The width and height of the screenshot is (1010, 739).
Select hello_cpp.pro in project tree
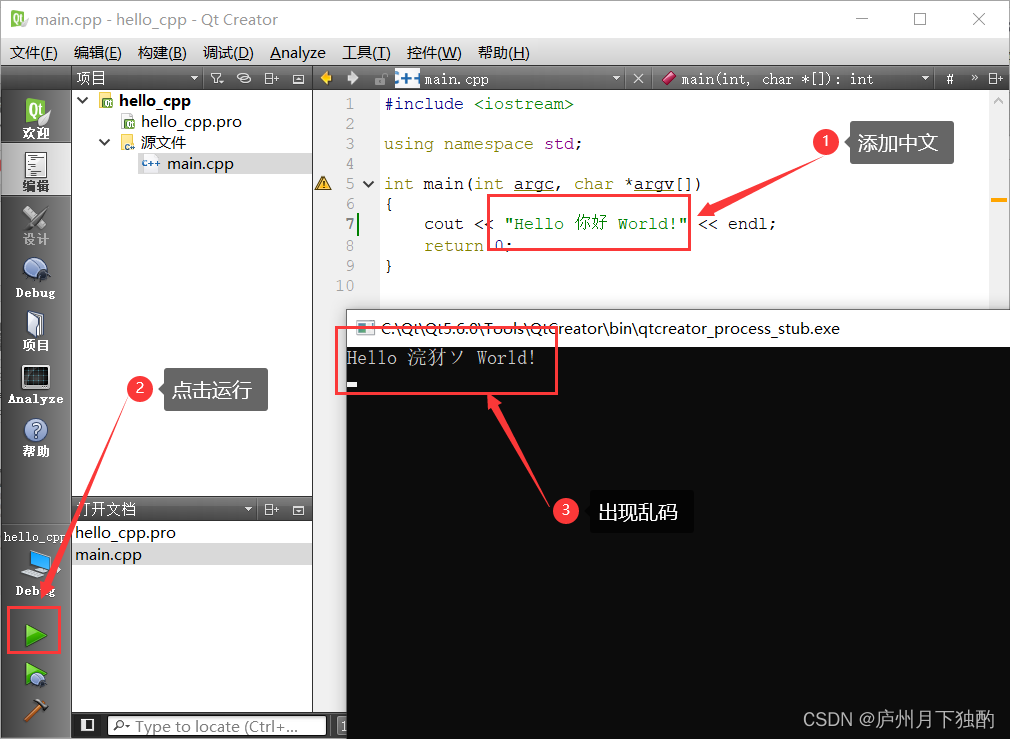[x=191, y=122]
